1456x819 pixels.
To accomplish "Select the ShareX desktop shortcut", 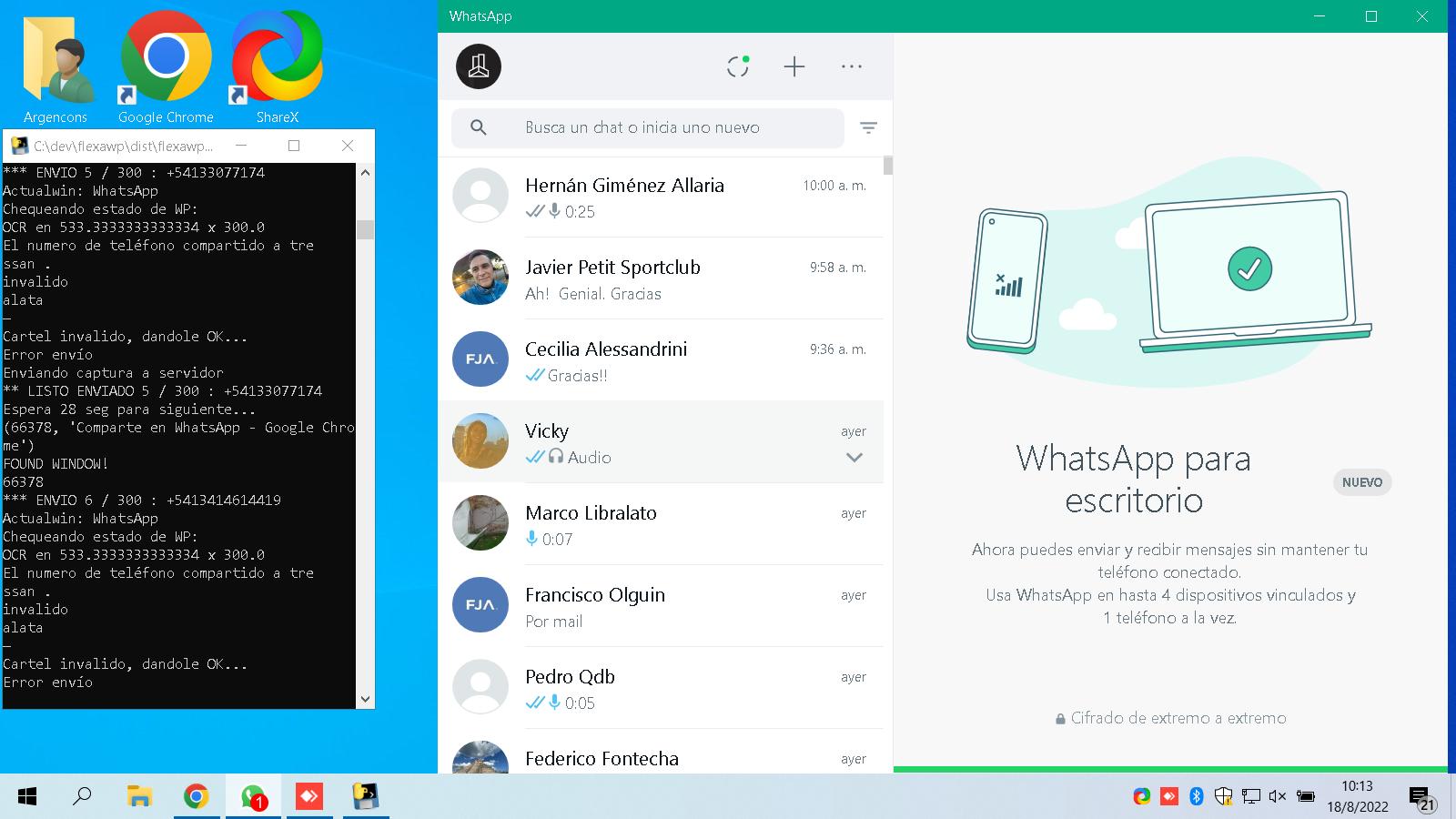I will point(277,68).
